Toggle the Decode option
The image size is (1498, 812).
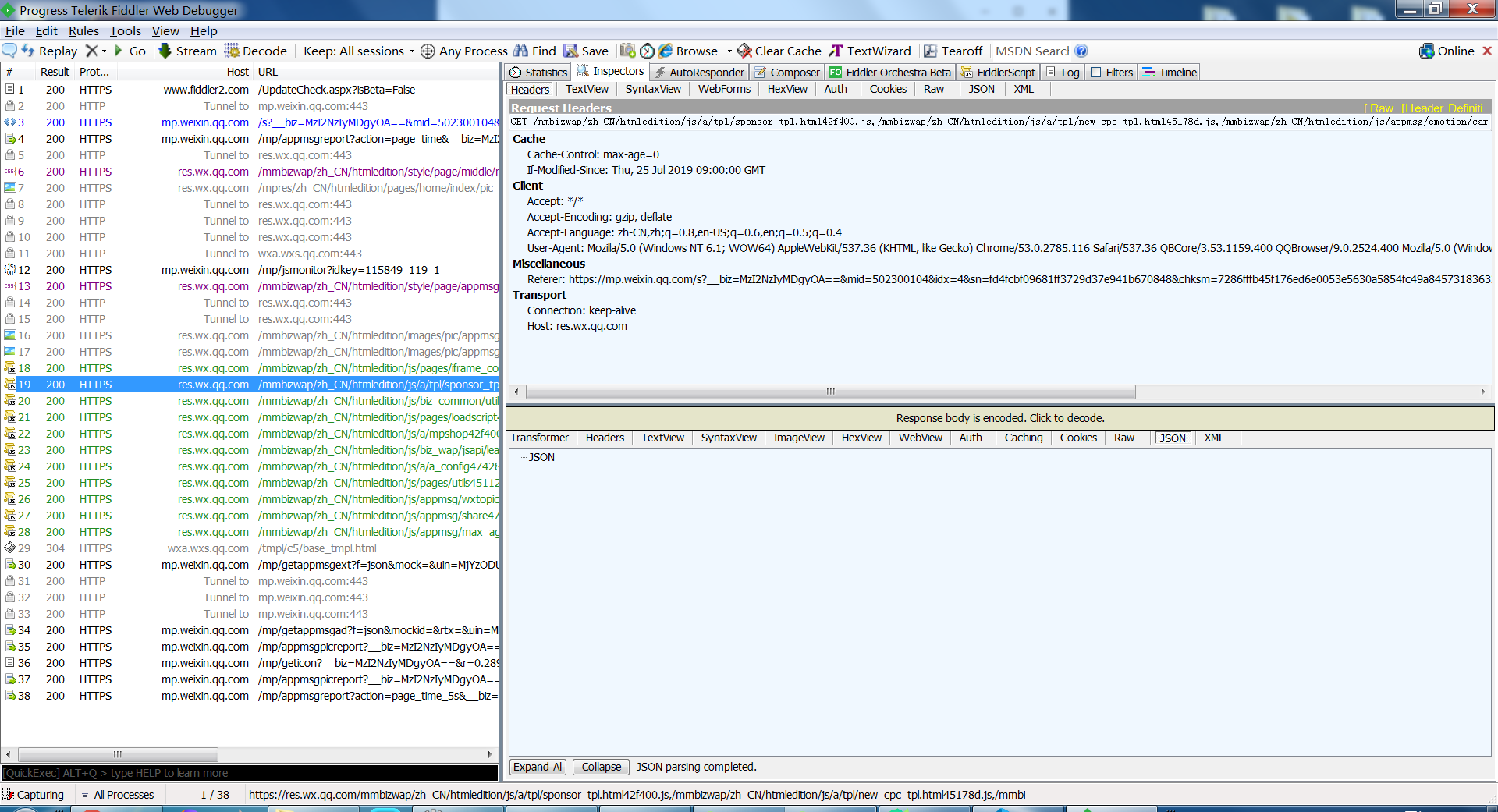coord(256,51)
